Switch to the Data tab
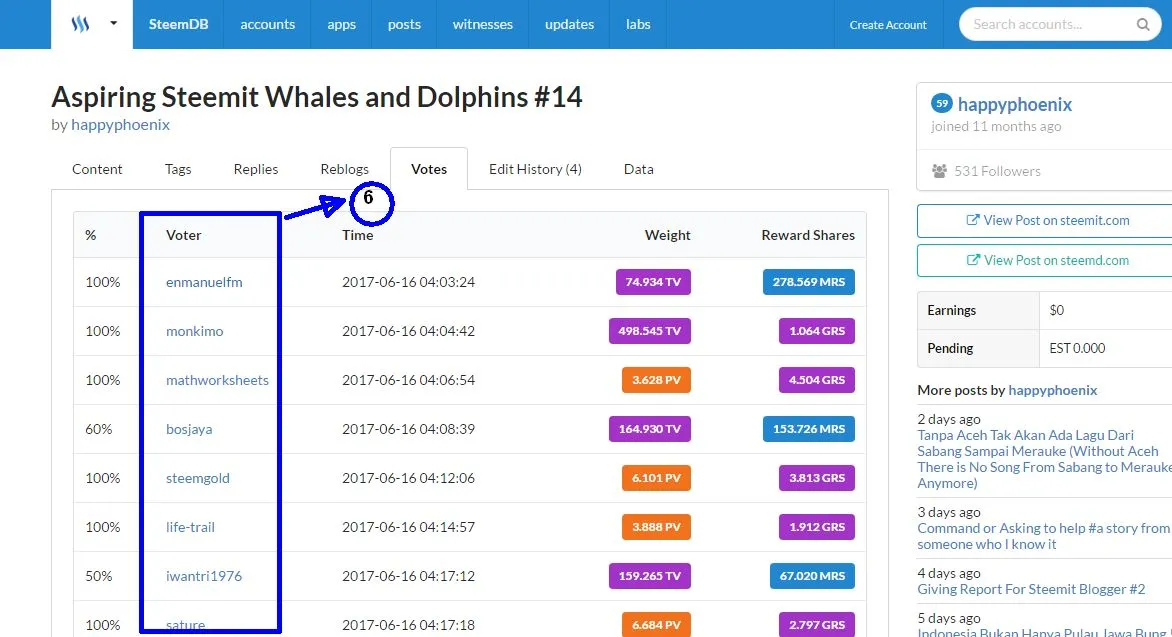 point(639,169)
